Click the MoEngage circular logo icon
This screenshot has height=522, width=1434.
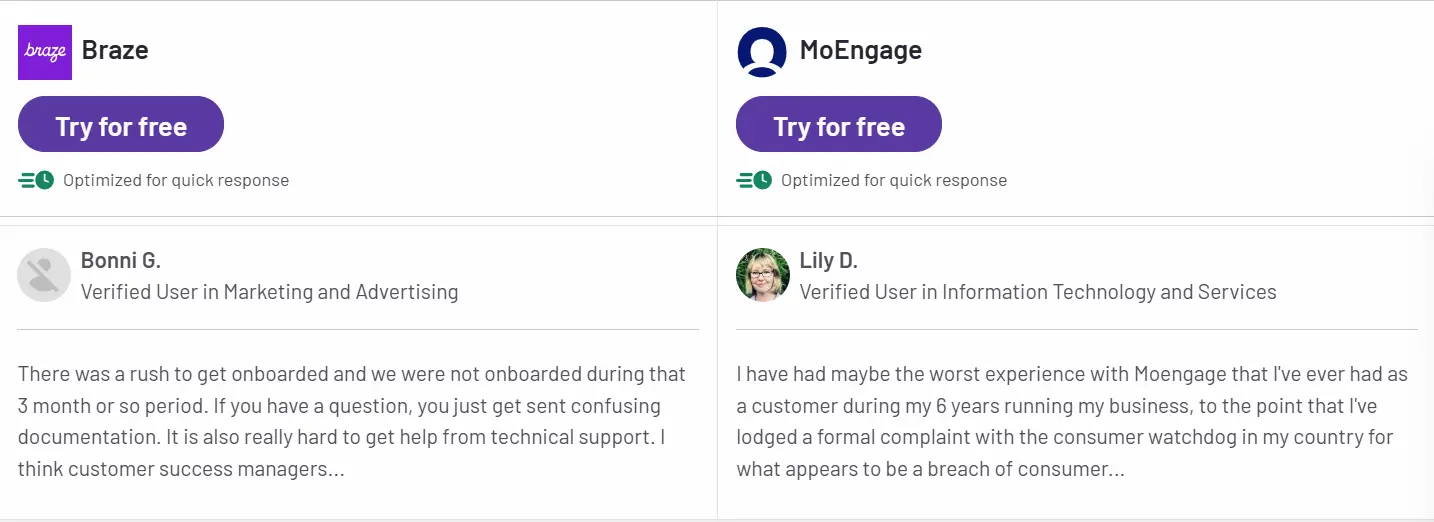762,52
